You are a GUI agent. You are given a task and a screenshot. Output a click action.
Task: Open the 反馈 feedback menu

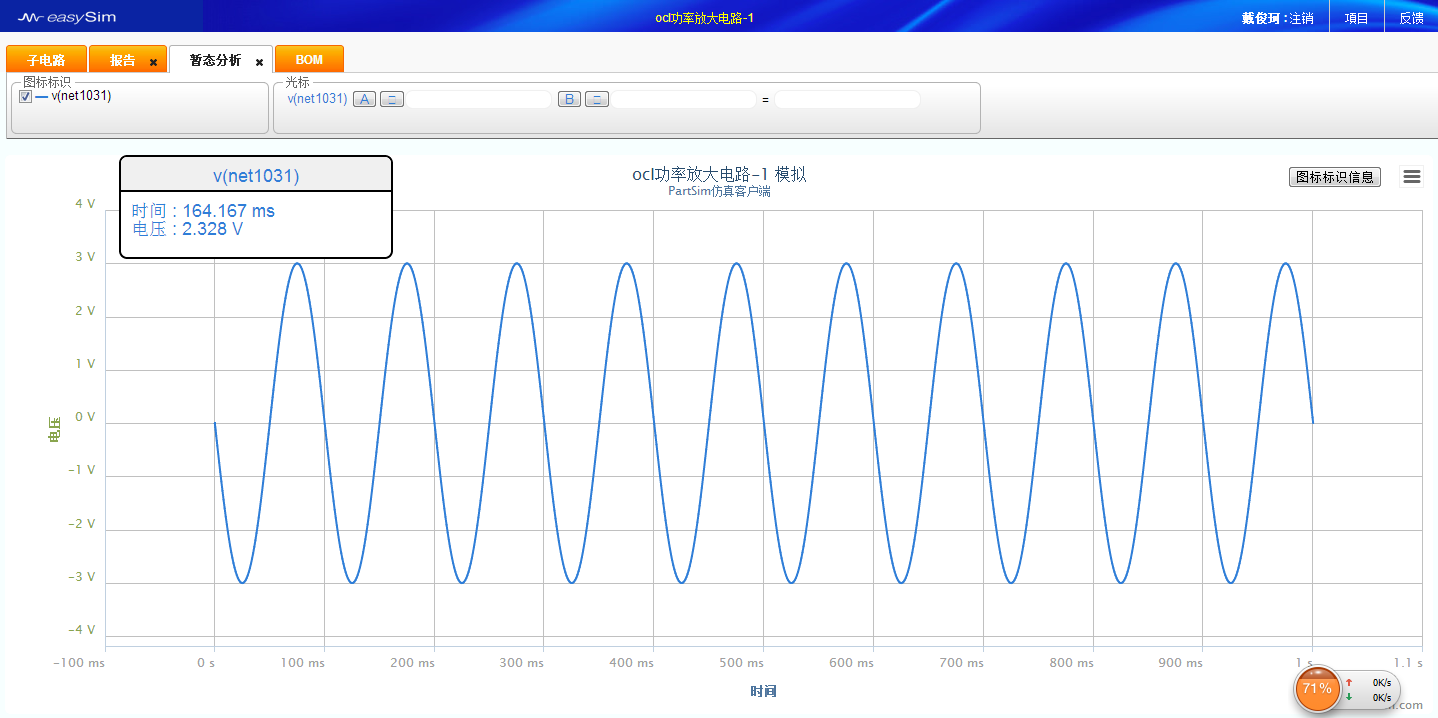[1411, 18]
